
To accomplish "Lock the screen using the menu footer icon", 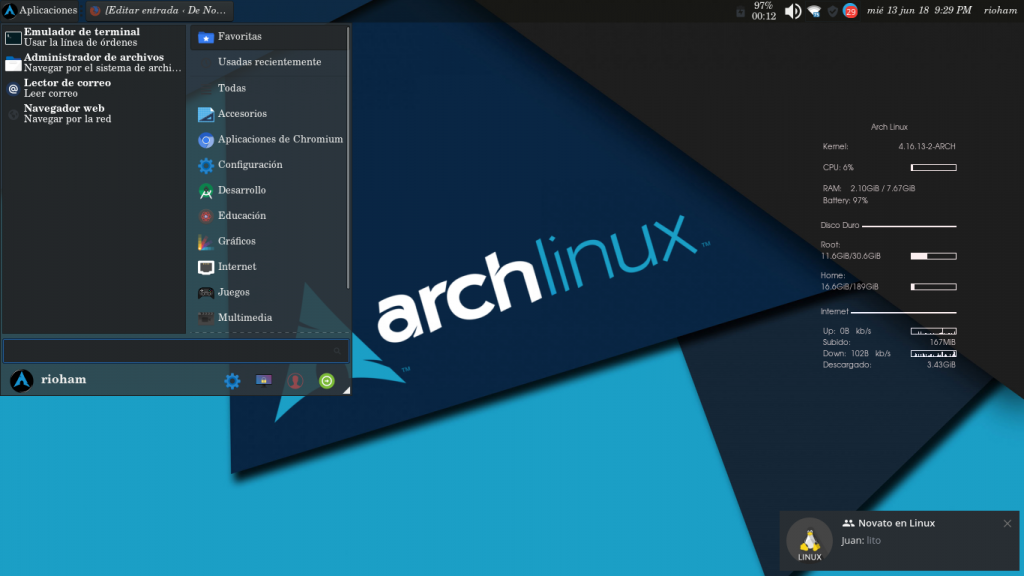I will tap(264, 381).
